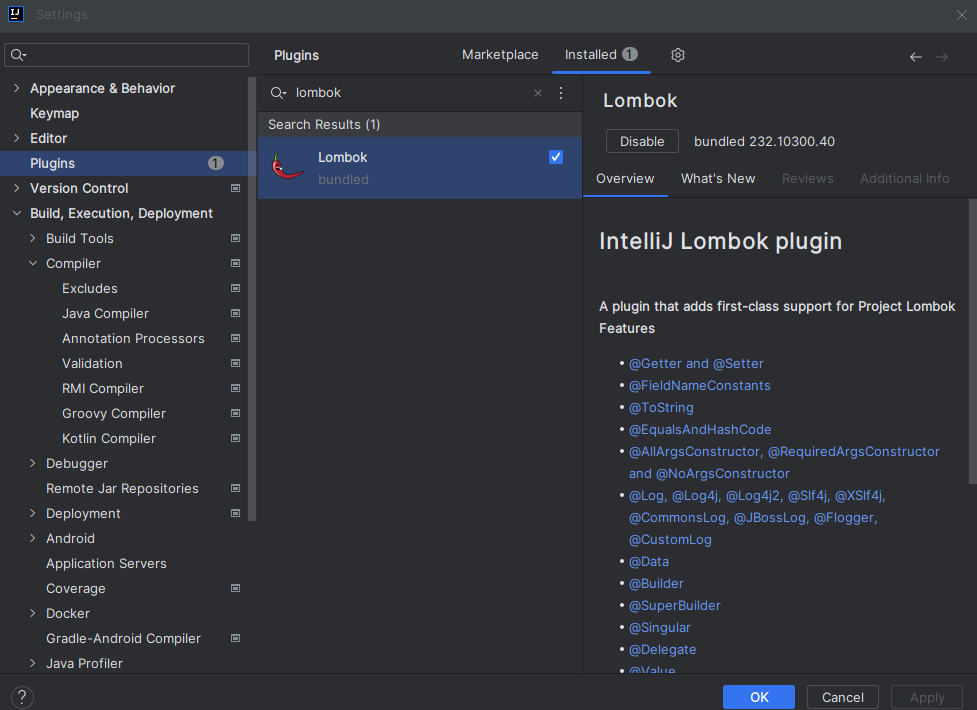Expand the Build Tools node
Viewport: 977px width, 710px height.
(32, 238)
